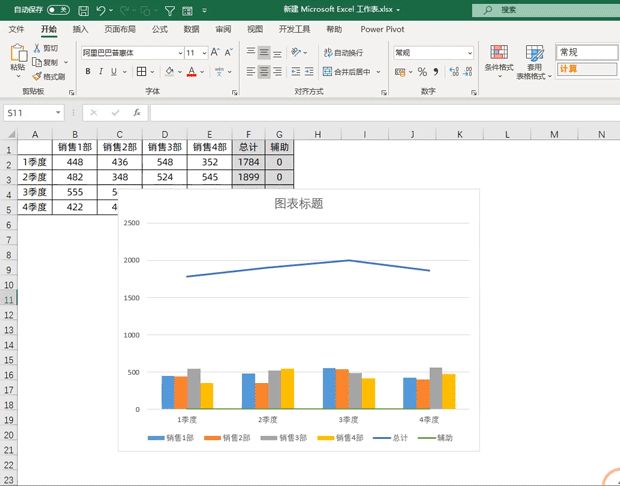Click the Conditional Formatting (条件格式) icon
The height and width of the screenshot is (486, 620).
(x=498, y=53)
